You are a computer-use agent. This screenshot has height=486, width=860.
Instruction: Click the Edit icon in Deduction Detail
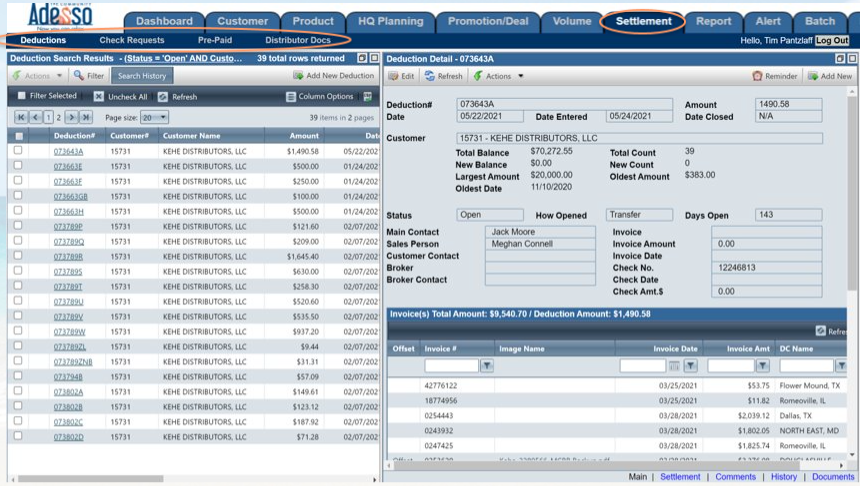[x=394, y=76]
